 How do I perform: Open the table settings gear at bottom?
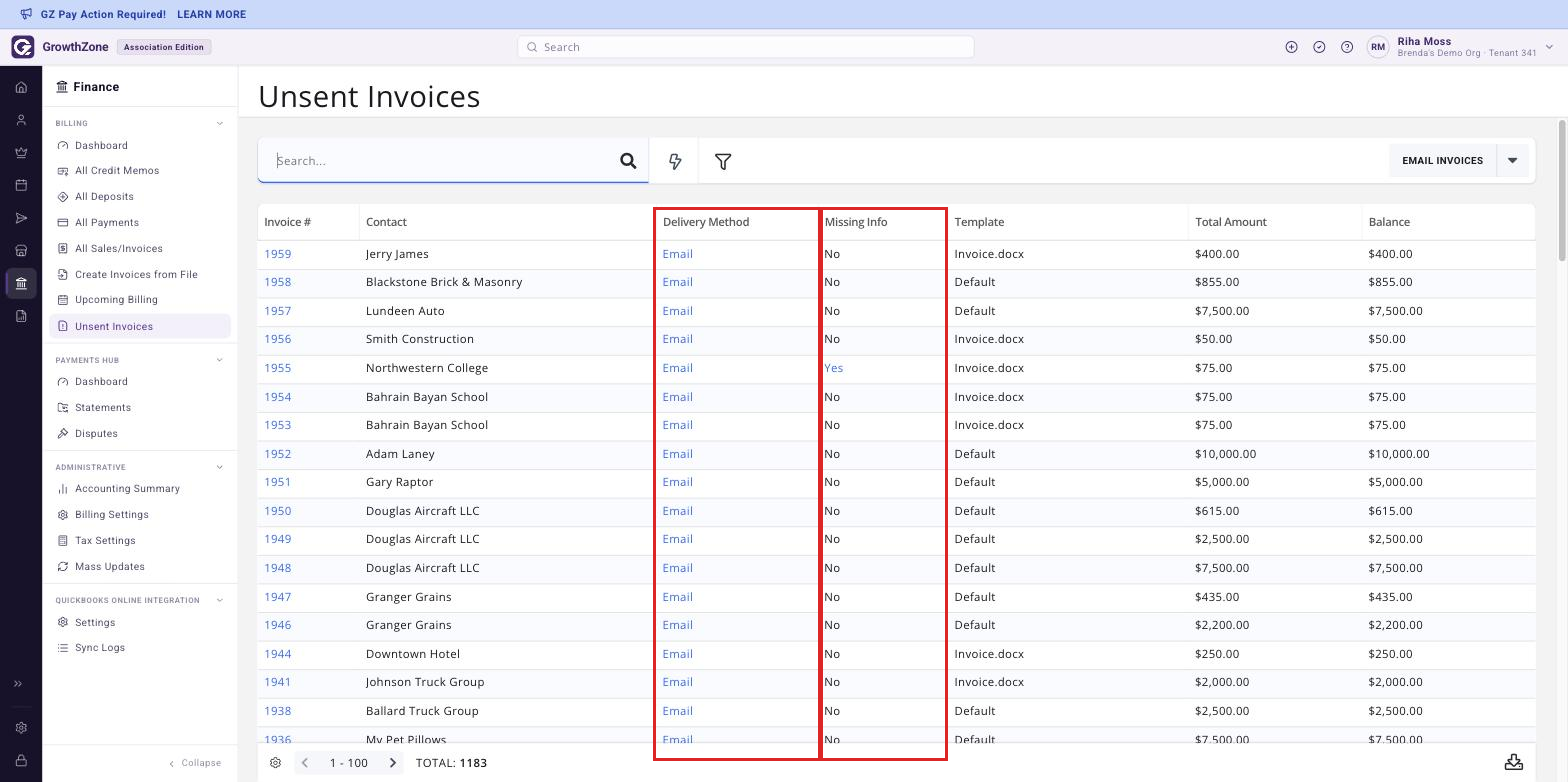pyautogui.click(x=276, y=763)
